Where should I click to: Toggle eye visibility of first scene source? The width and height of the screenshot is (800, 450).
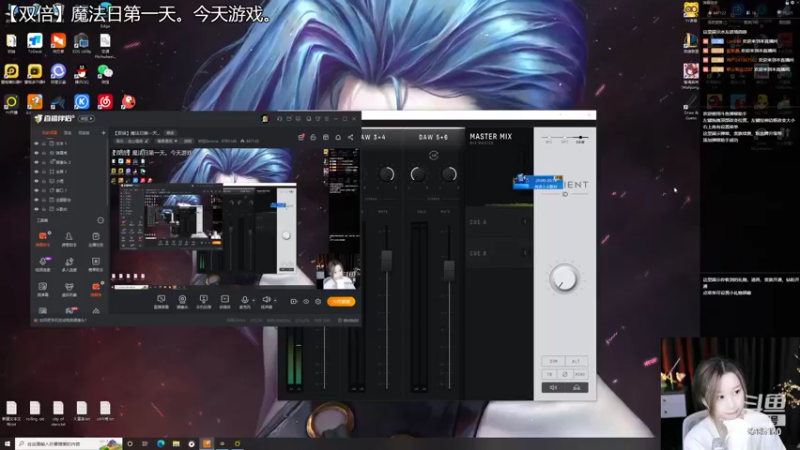click(x=36, y=143)
